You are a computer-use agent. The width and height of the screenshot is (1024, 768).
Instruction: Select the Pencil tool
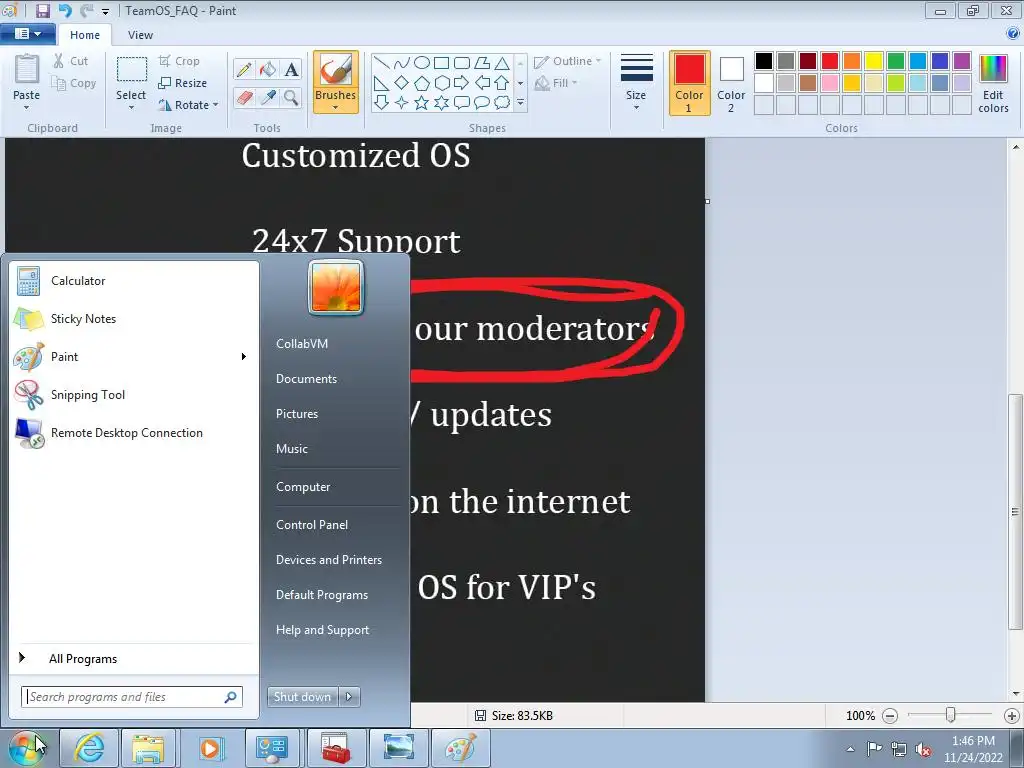[x=244, y=69]
